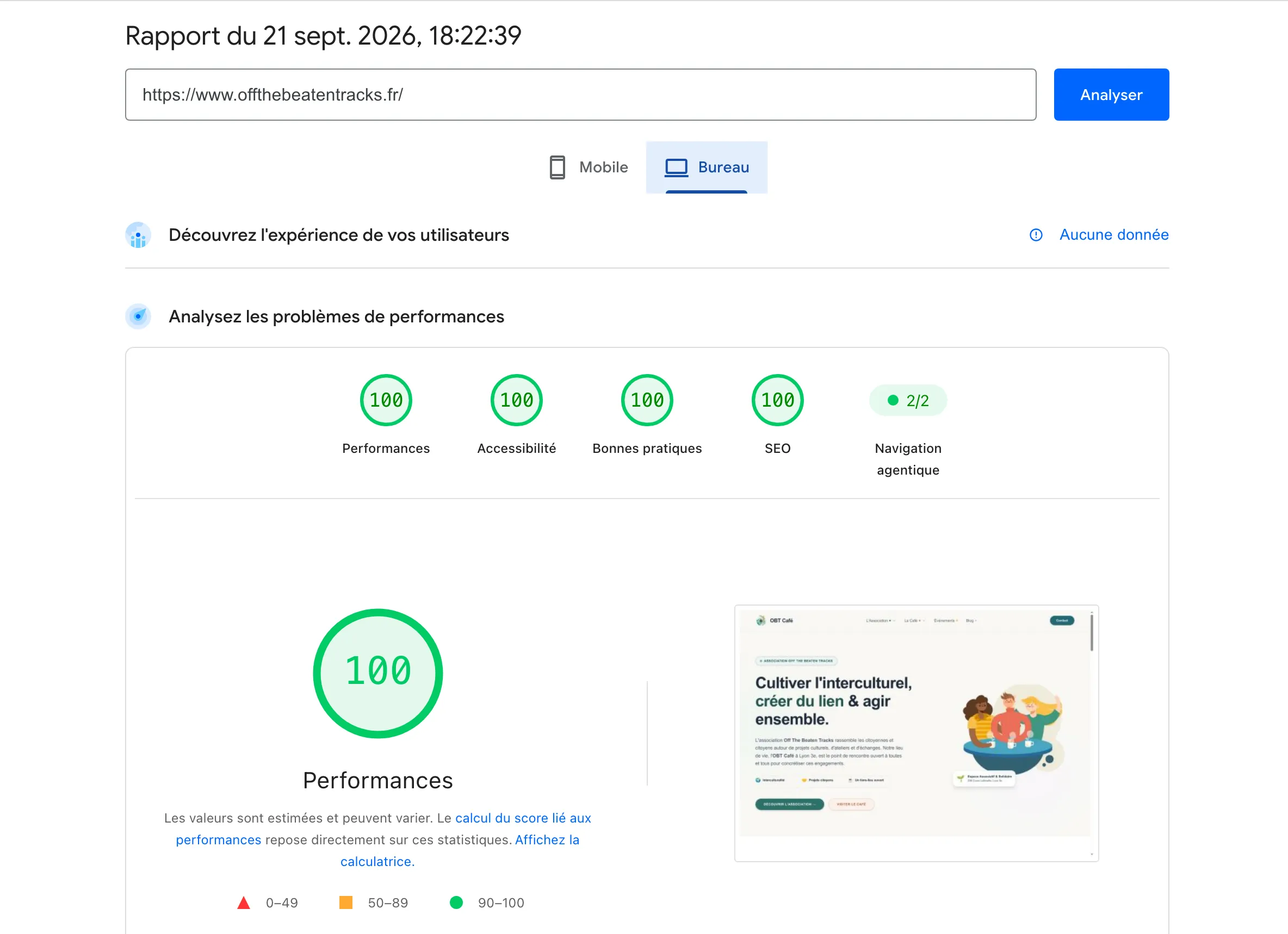Click the large Performances 100 gauge
Image resolution: width=1288 pixels, height=934 pixels.
tap(377, 674)
